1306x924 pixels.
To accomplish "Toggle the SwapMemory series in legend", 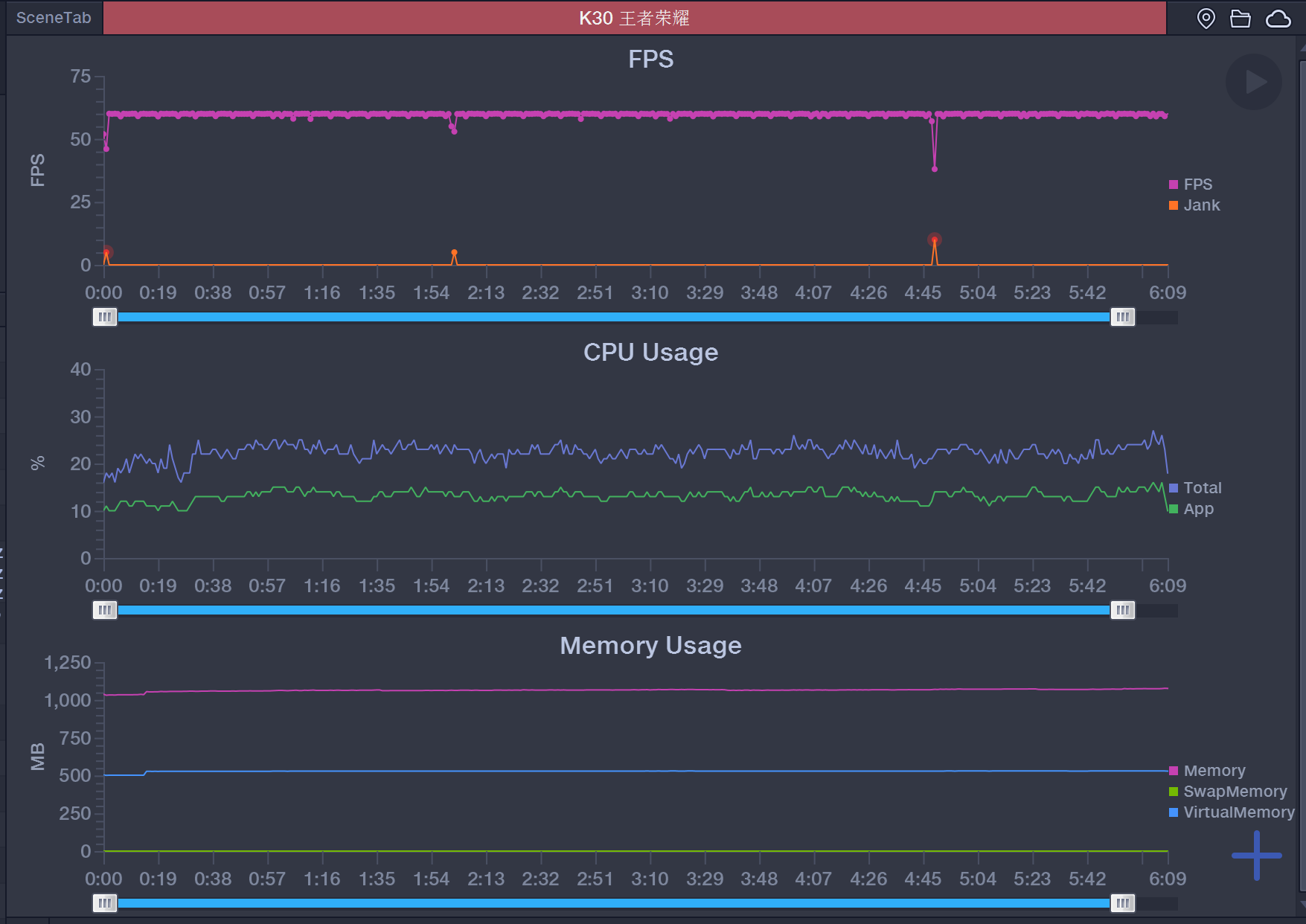I will 1228,792.
